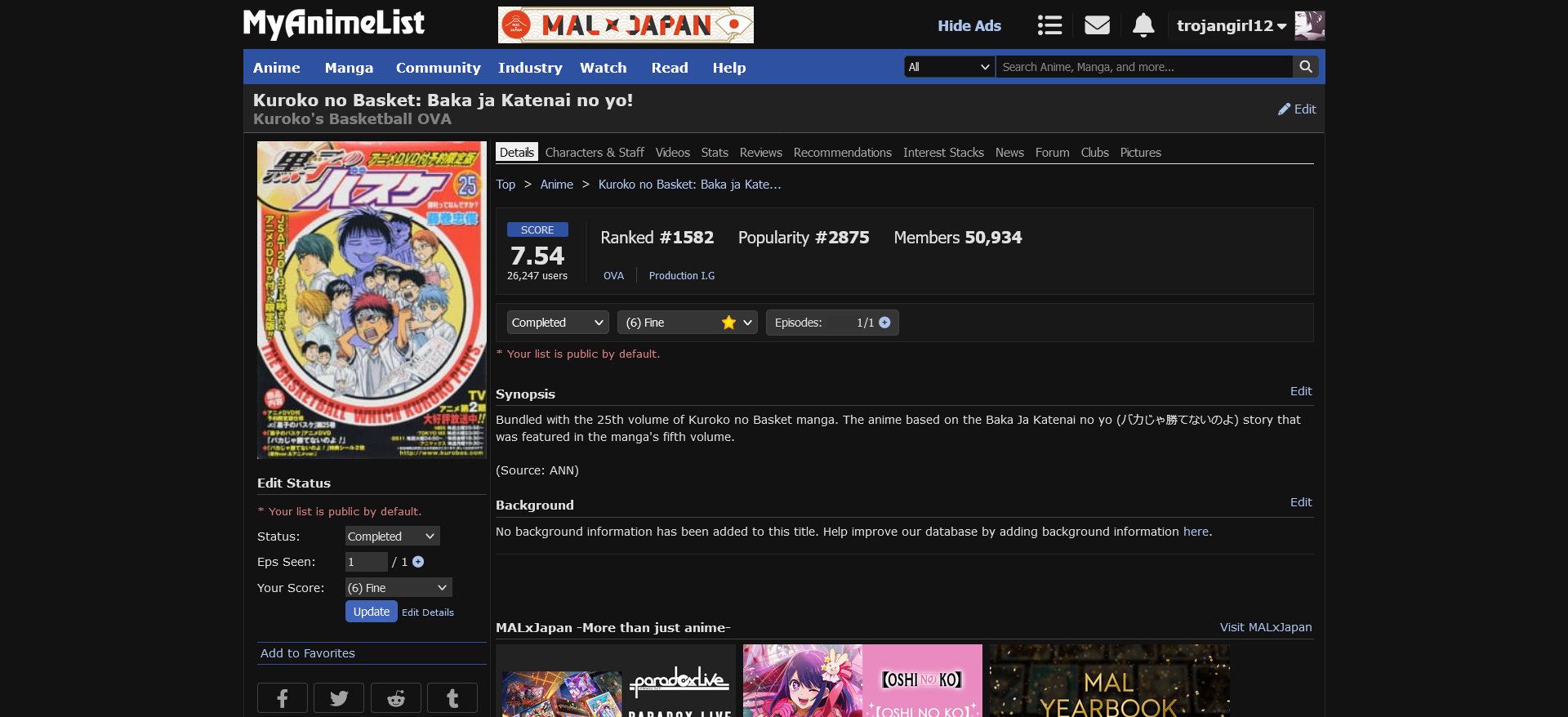Click Edit link for Synopsis

(x=1301, y=391)
